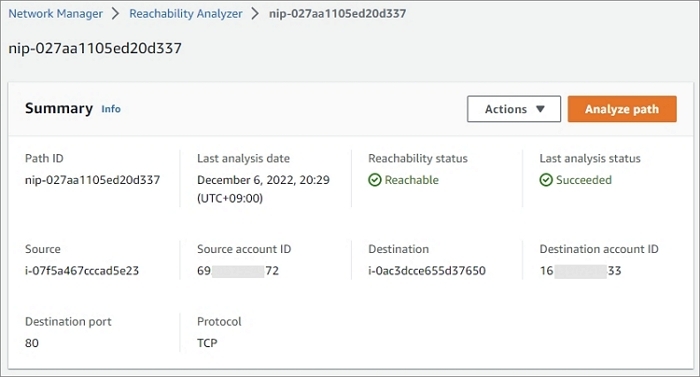
Task: Click the page title nip-027aa1105ed20d337 heading
Action: (x=95, y=48)
